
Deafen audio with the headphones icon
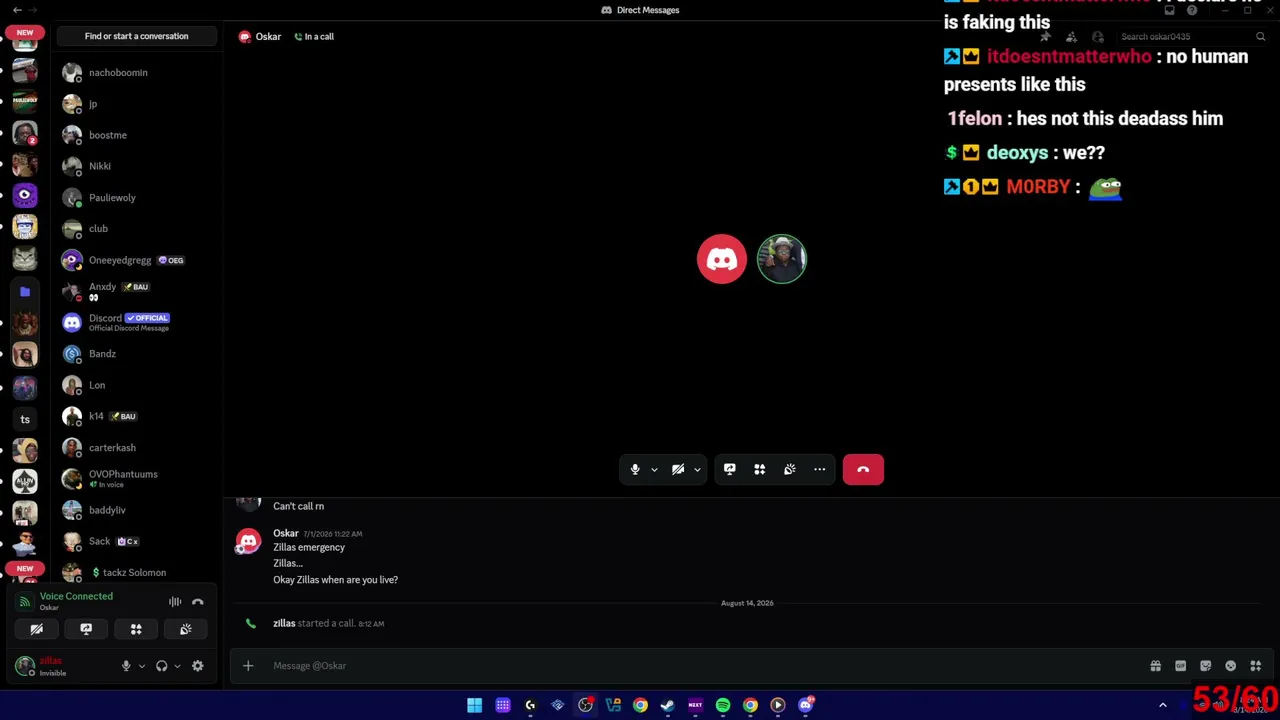[x=162, y=666]
